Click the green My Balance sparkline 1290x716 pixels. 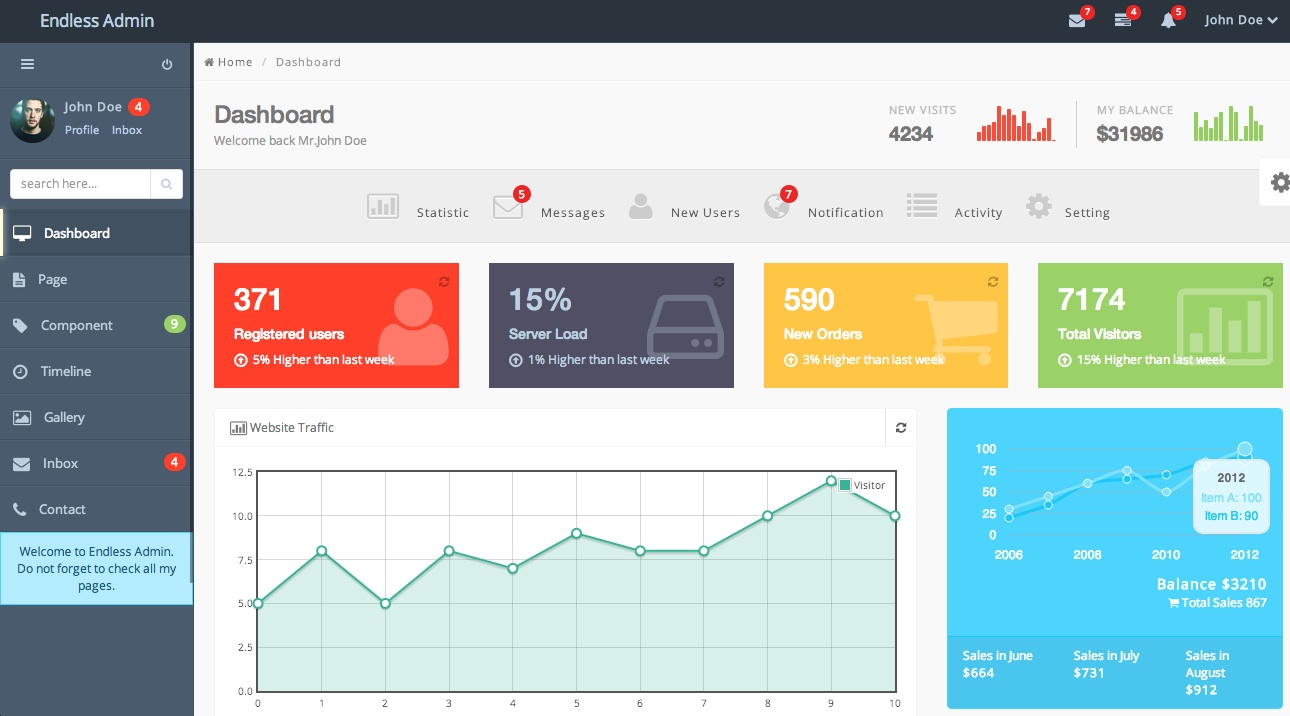(1228, 122)
